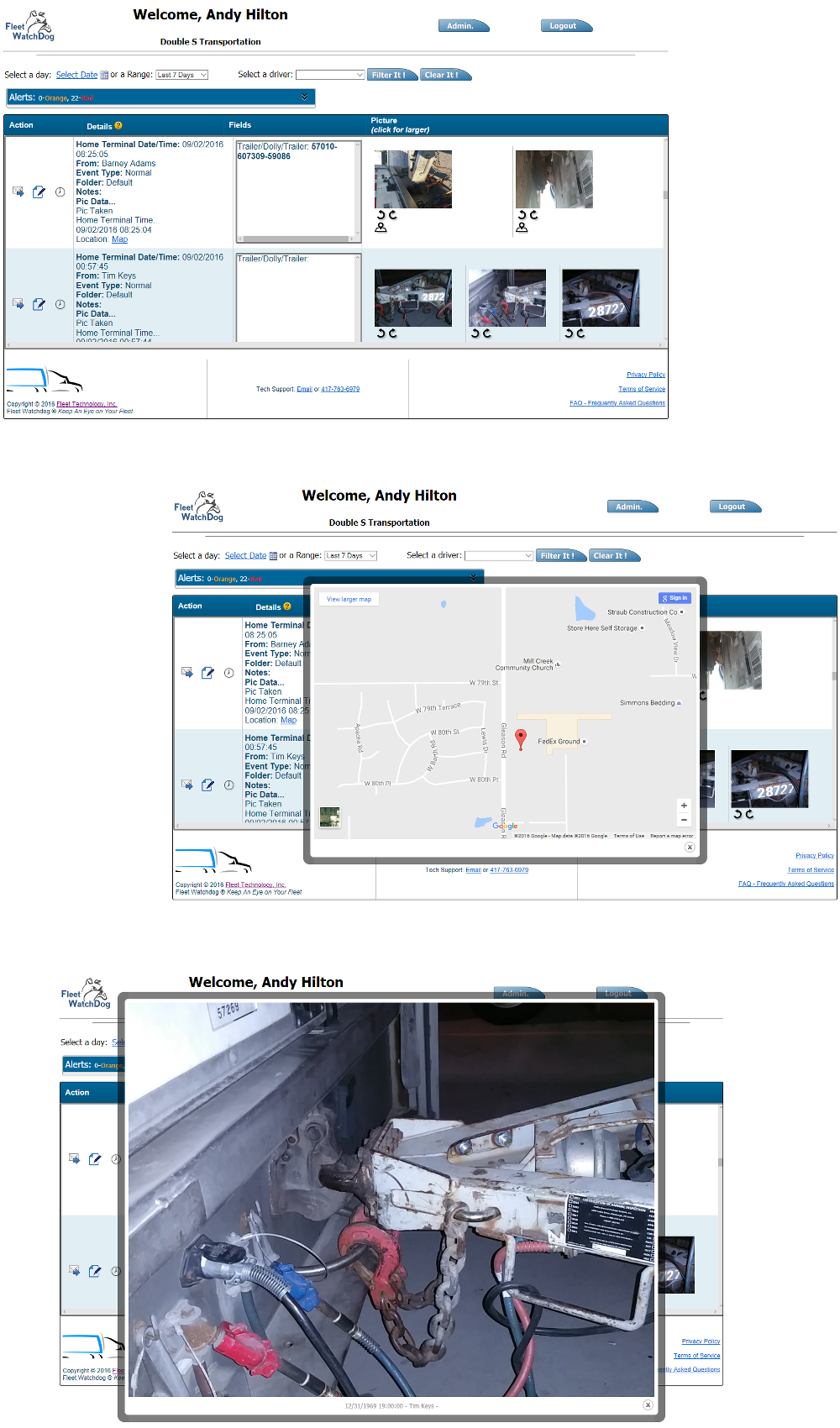Open the Select Date link, unobstructed page

pos(76,75)
